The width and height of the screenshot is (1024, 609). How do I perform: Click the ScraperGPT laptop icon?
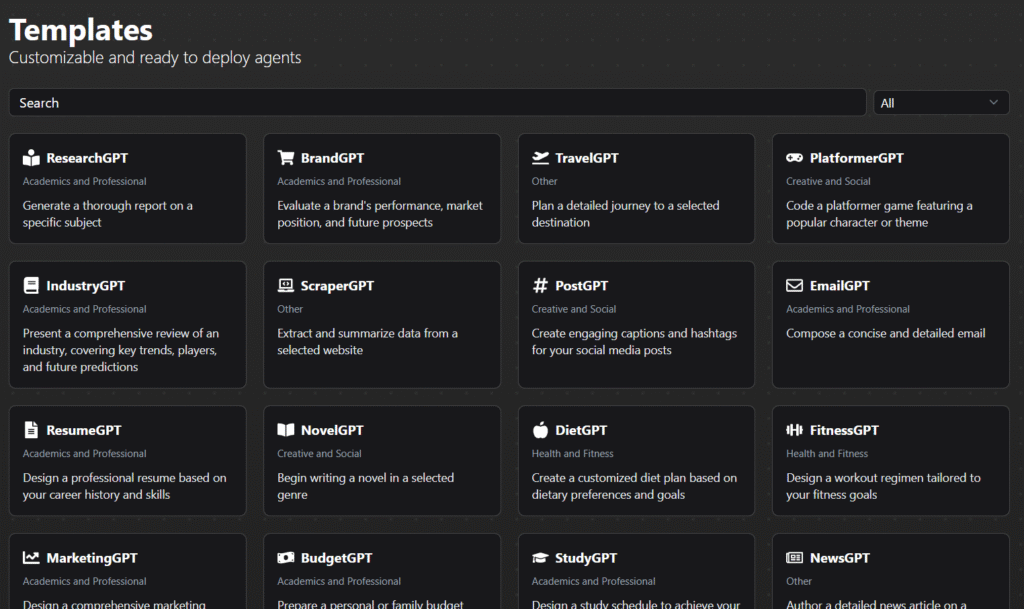coord(285,285)
